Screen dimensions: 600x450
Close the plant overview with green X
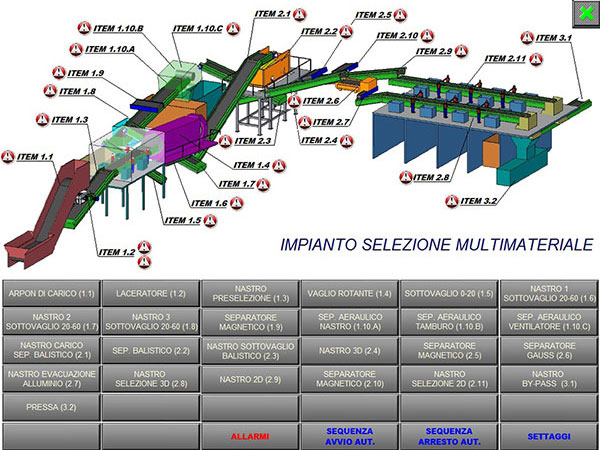(583, 12)
